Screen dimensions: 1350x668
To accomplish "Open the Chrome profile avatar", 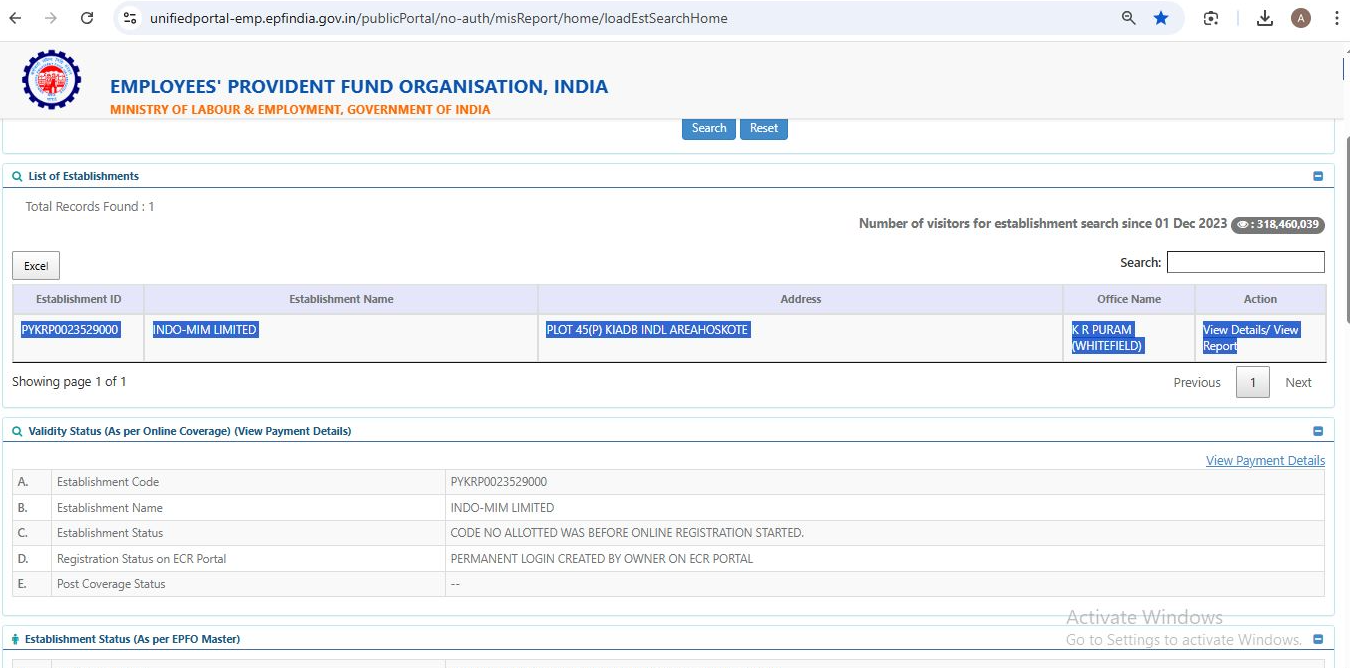I will click(1301, 18).
